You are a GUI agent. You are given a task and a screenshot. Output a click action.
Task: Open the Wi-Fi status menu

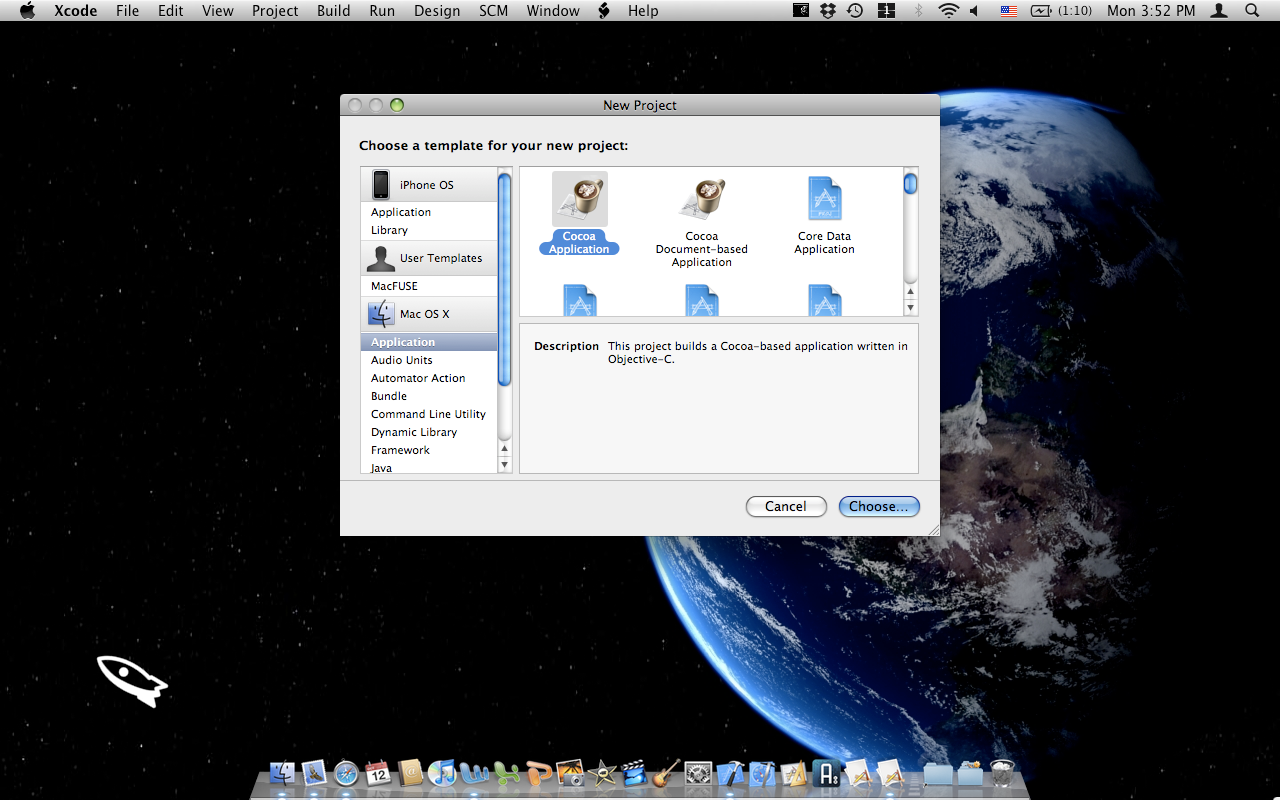tap(948, 11)
